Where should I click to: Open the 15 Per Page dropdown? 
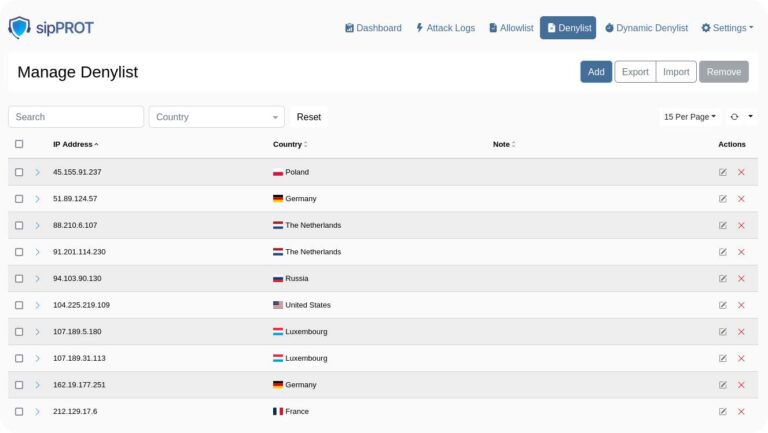(x=690, y=117)
